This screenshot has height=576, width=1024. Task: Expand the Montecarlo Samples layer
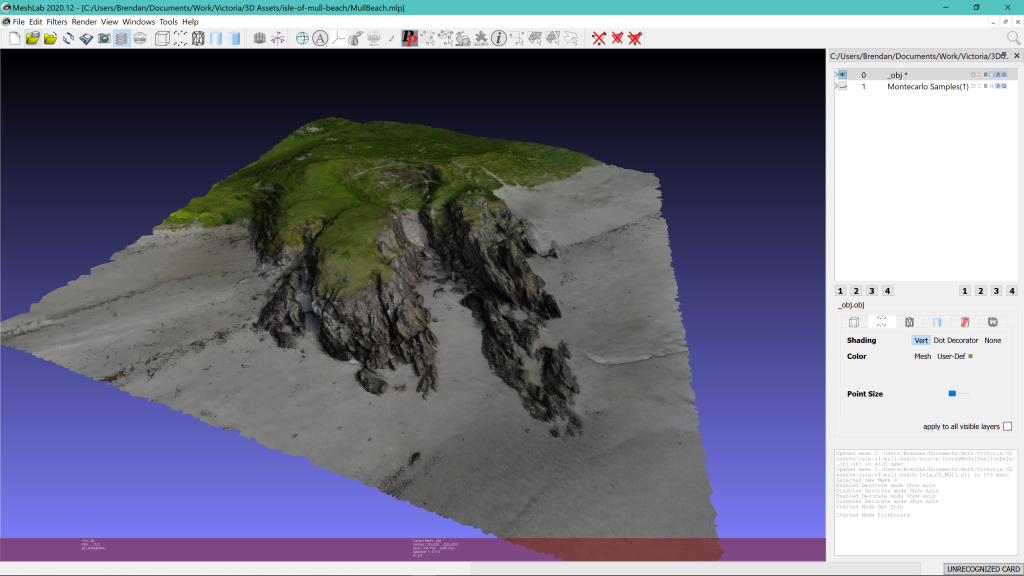[835, 87]
